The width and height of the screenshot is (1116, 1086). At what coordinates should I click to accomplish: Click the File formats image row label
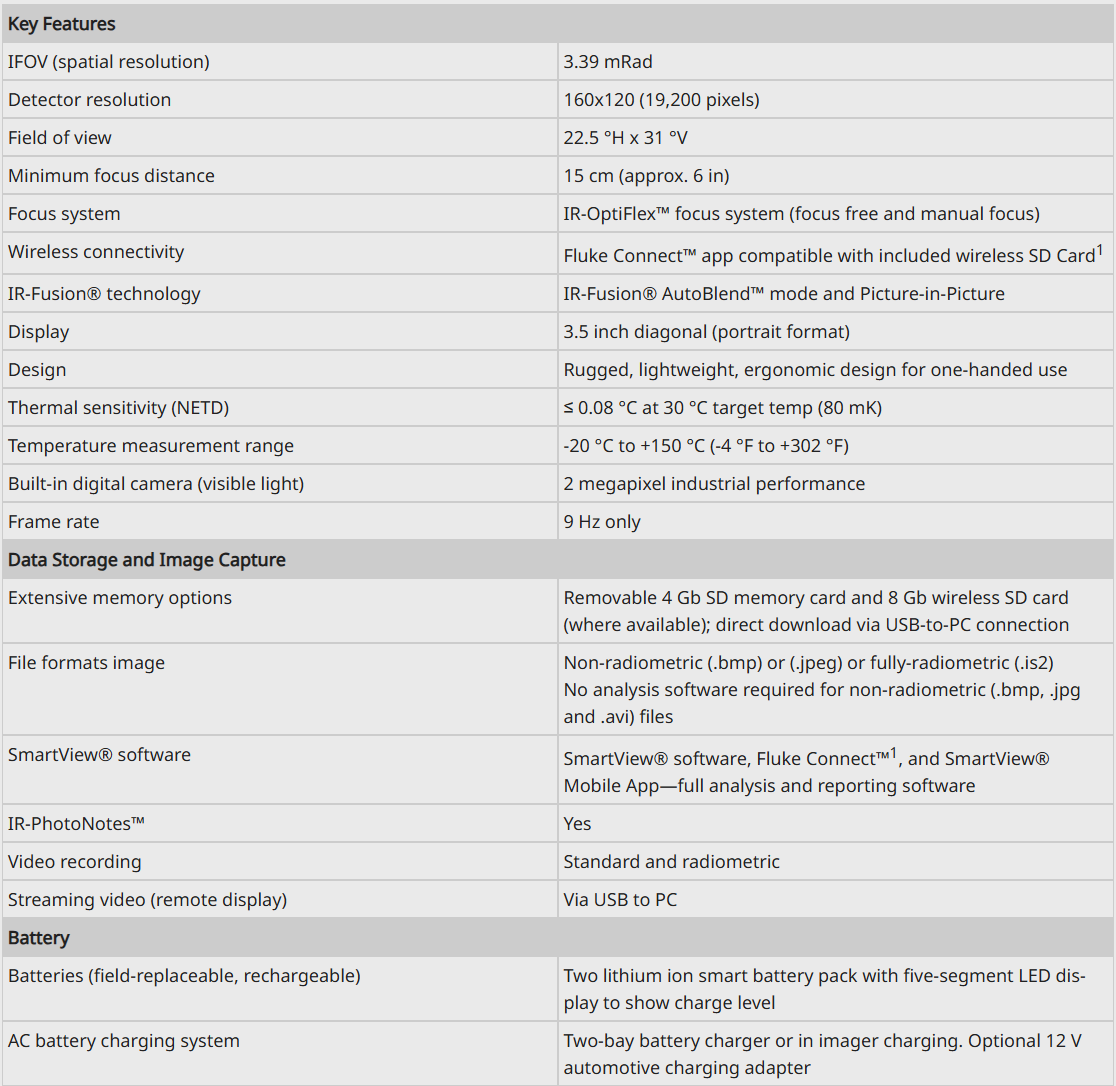[86, 663]
